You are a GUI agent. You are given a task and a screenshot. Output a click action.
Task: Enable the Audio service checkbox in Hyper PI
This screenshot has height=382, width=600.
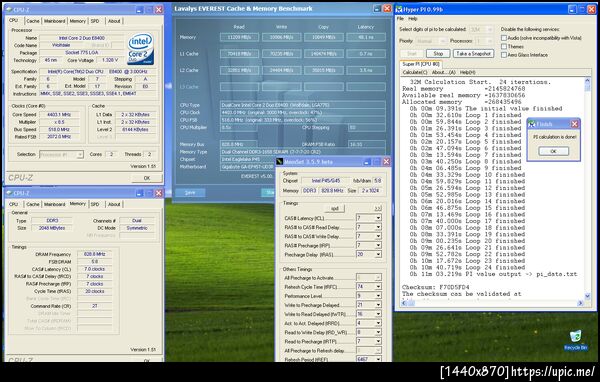coord(504,38)
